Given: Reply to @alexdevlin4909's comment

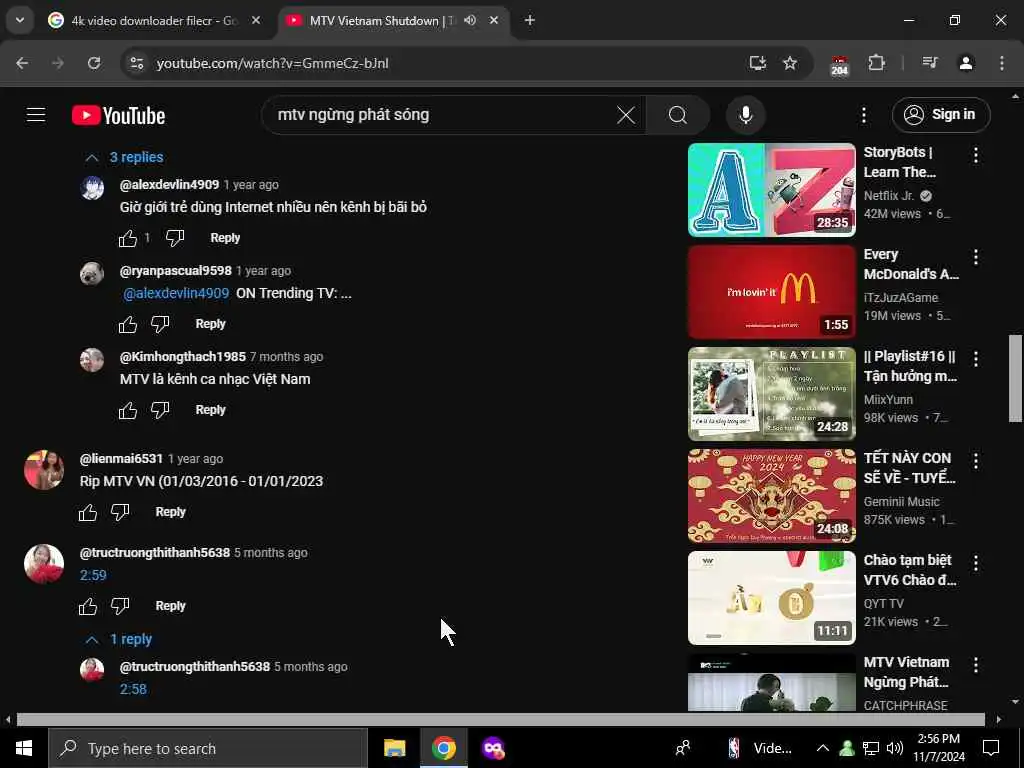Looking at the screenshot, I should pyautogui.click(x=225, y=238).
